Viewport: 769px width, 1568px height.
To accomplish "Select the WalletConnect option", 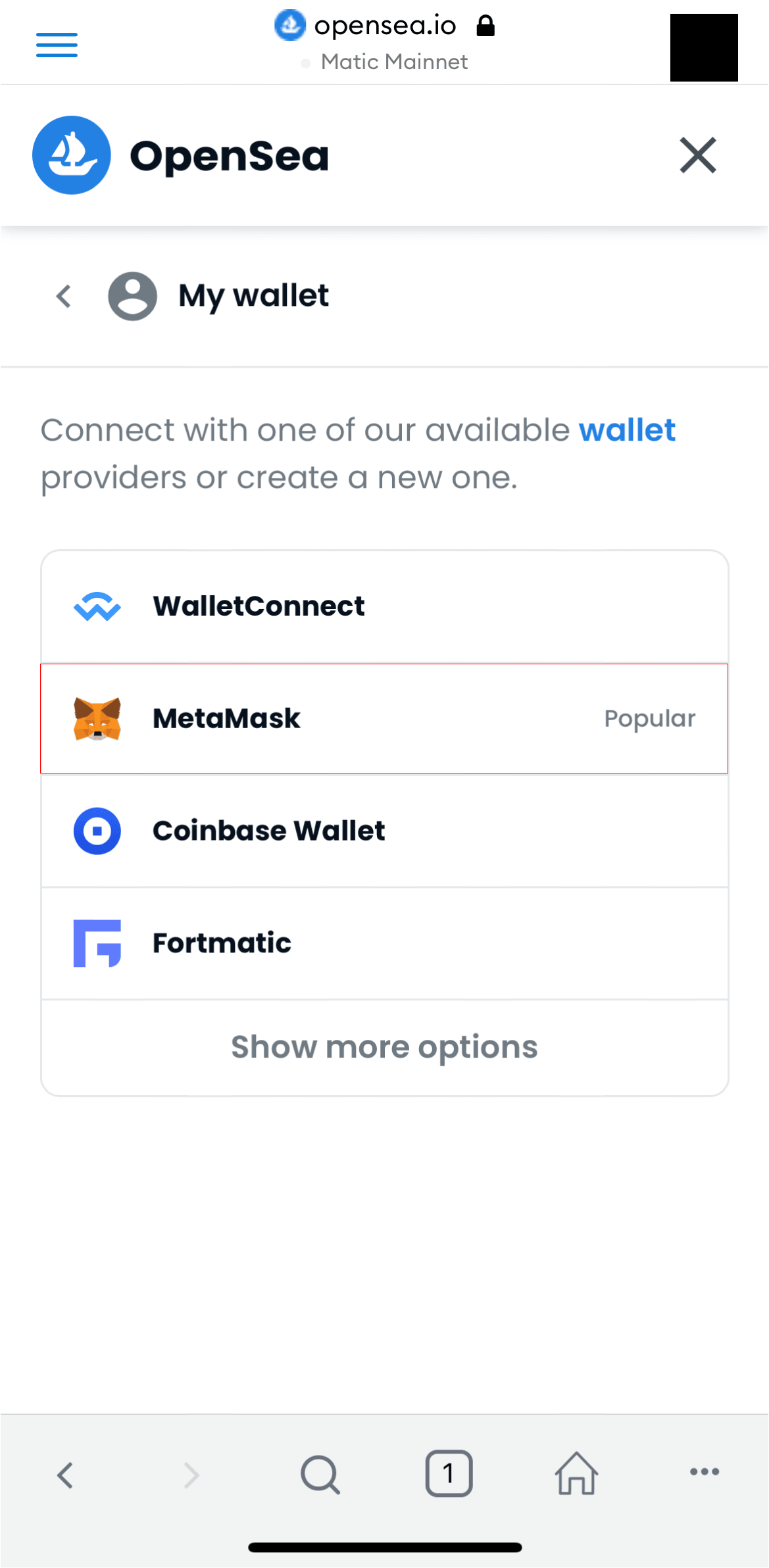I will pos(385,606).
